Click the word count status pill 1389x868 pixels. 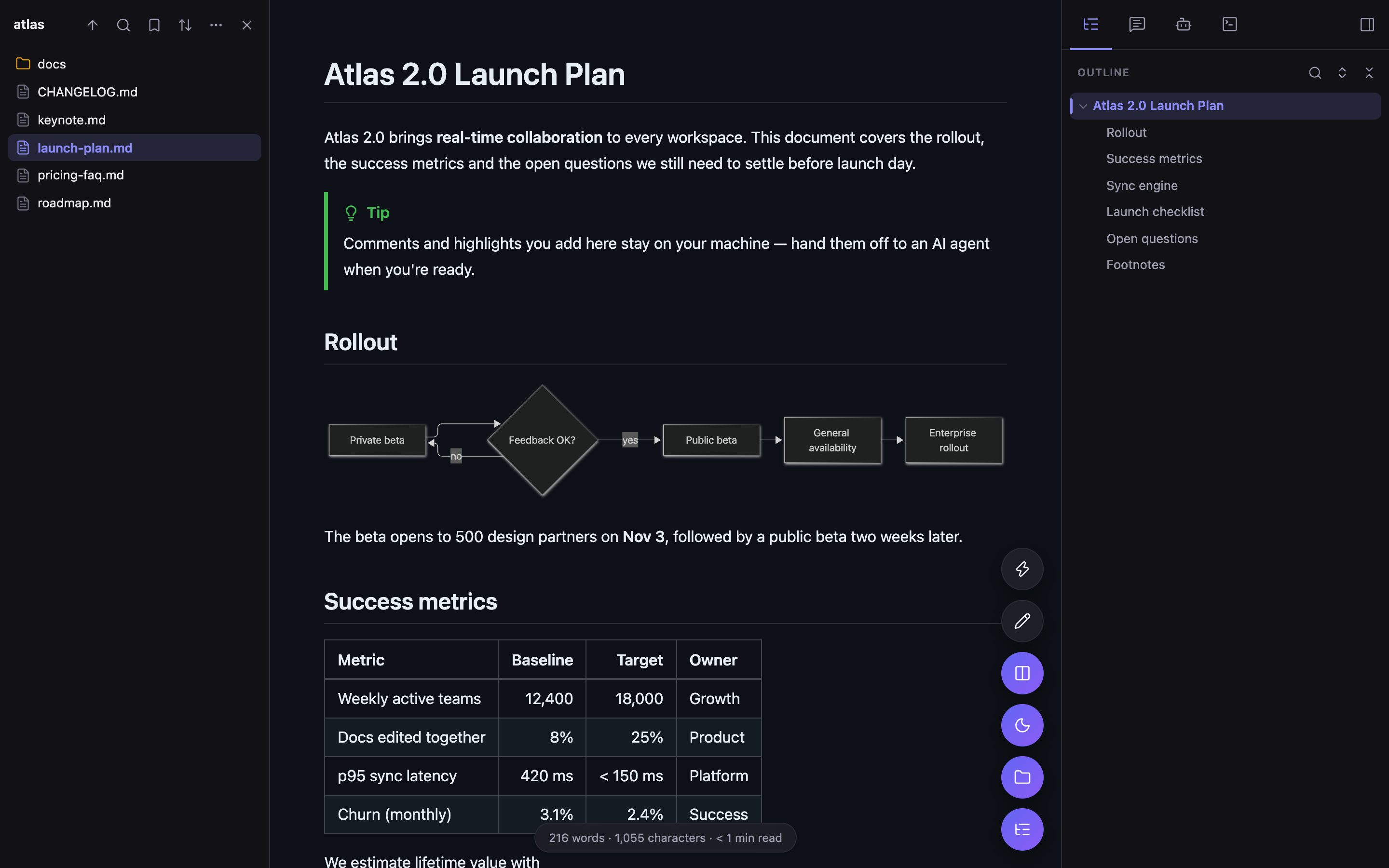tap(665, 838)
